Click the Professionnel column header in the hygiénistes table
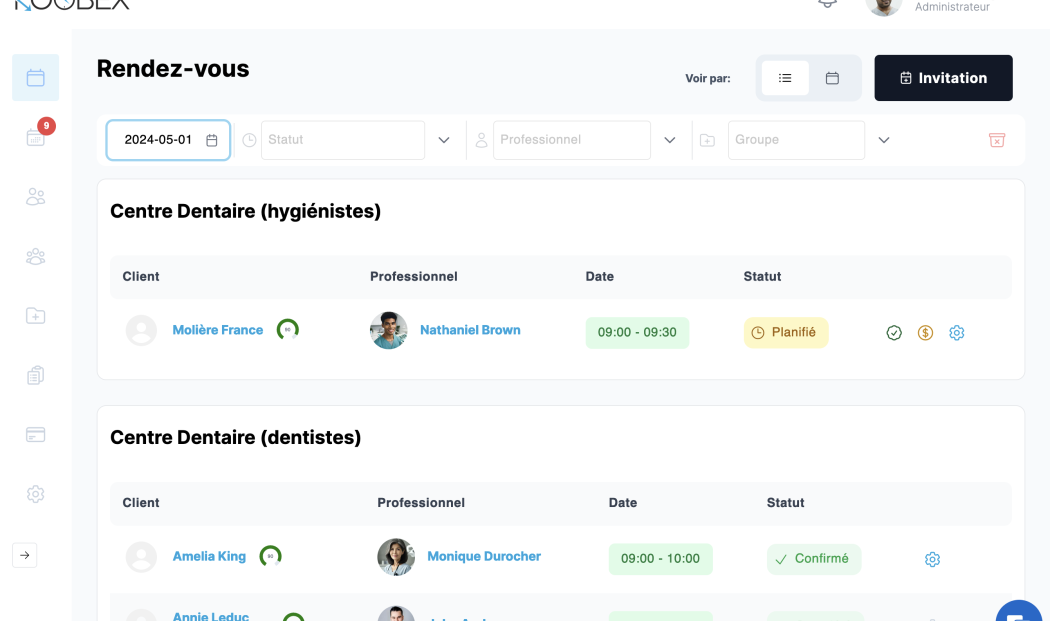The image size is (1050, 621). (414, 277)
